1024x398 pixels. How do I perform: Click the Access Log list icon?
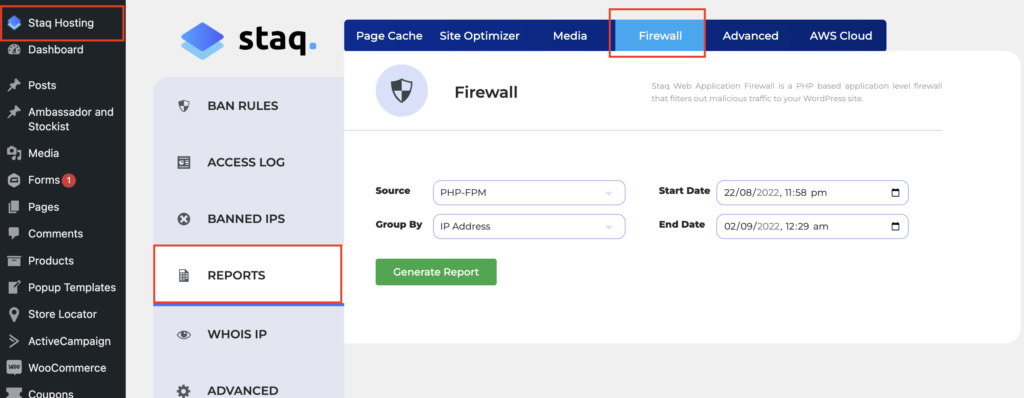184,163
